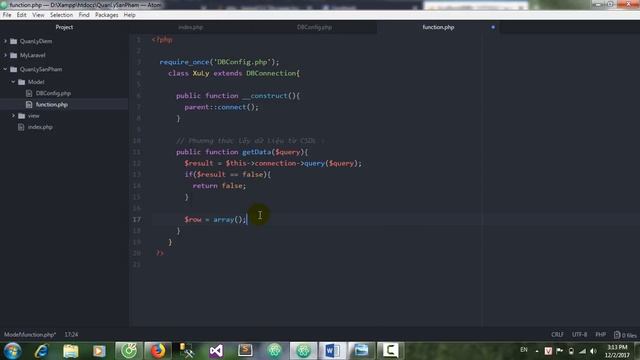Screen dimensions: 640x360
Task: Open the File menu
Action: click(7, 15)
